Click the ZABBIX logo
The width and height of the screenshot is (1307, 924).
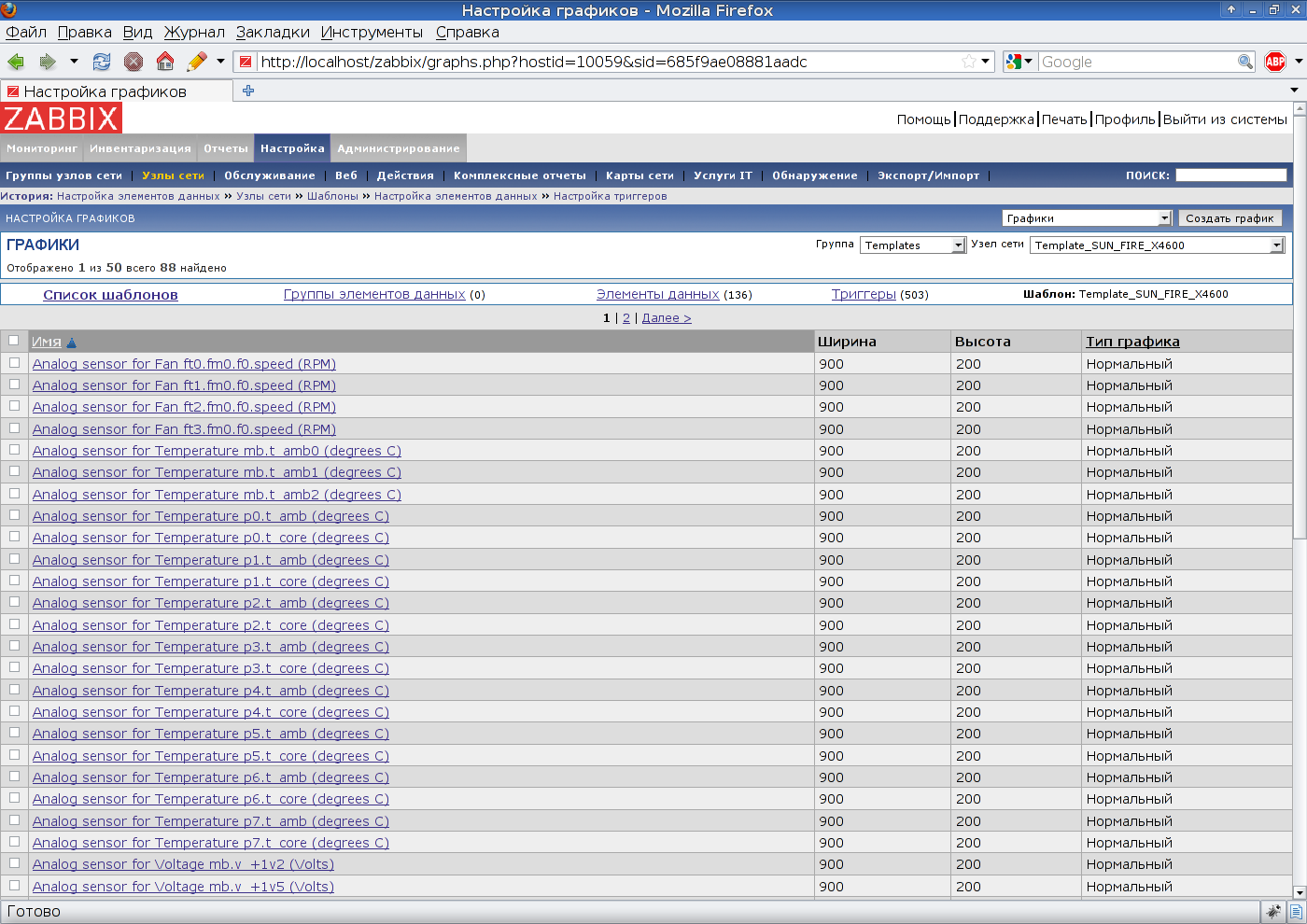tap(62, 119)
